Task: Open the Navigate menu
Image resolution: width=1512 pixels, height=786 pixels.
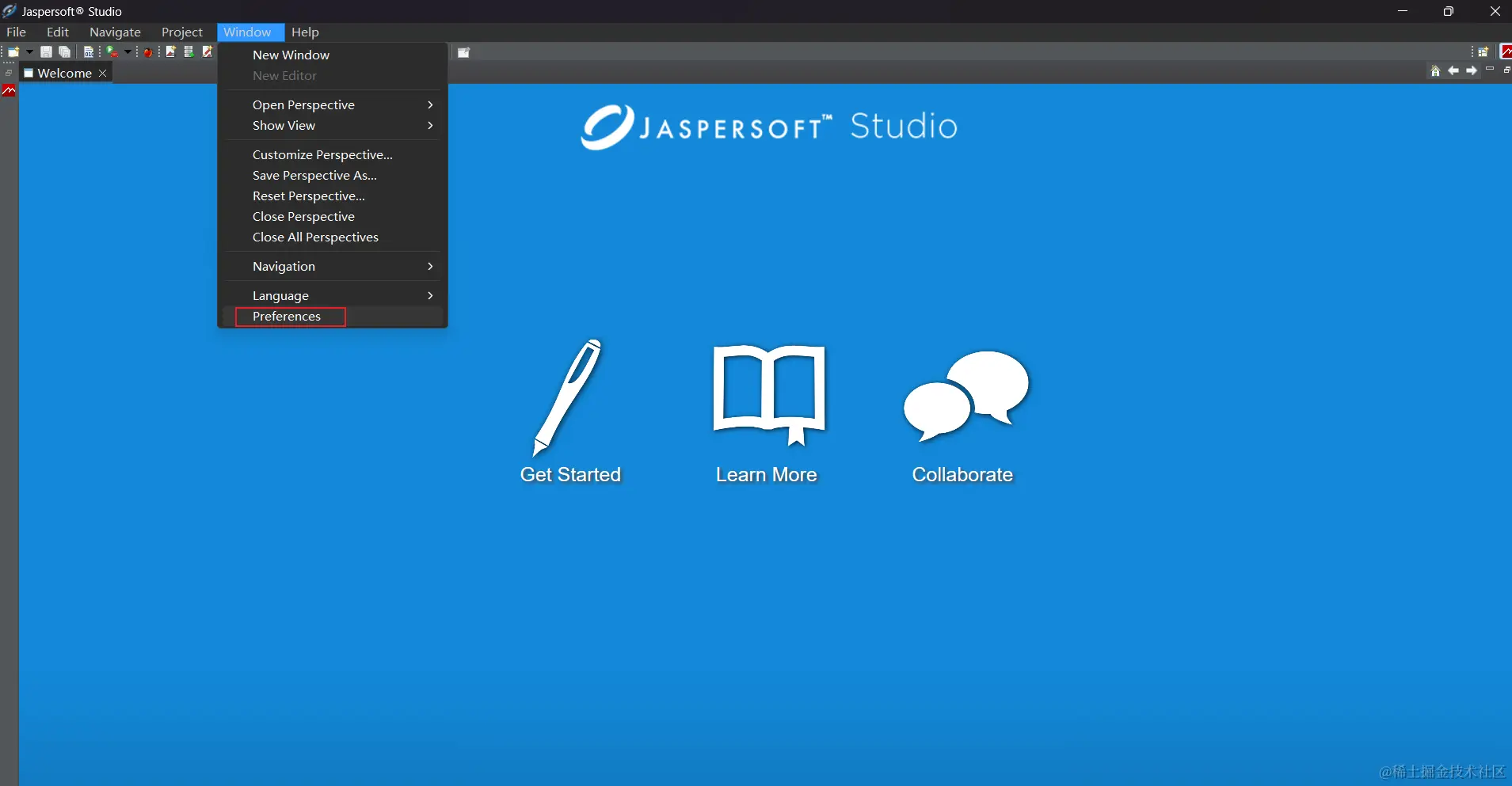Action: pos(115,32)
